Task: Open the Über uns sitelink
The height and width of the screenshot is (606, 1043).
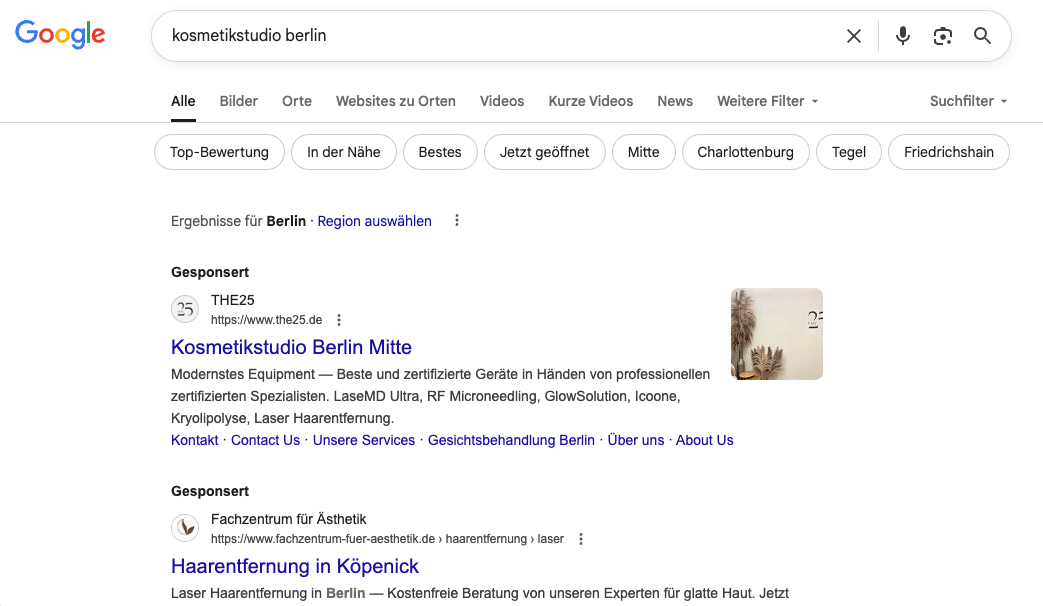Action: point(636,440)
